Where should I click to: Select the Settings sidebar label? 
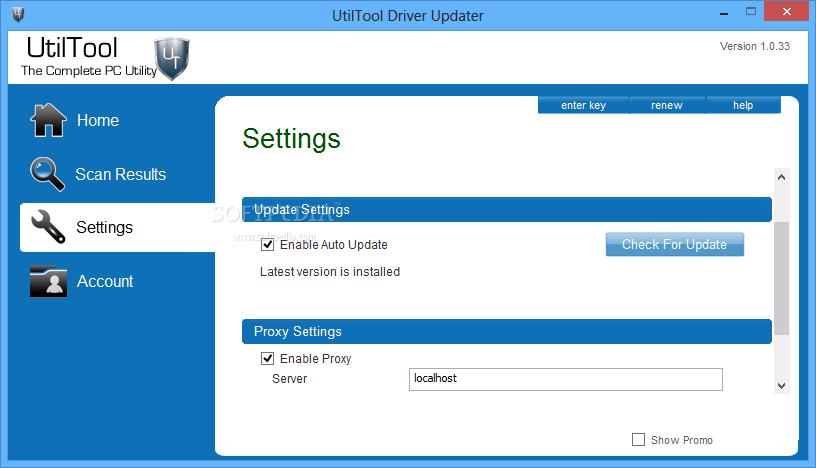pyautogui.click(x=105, y=227)
